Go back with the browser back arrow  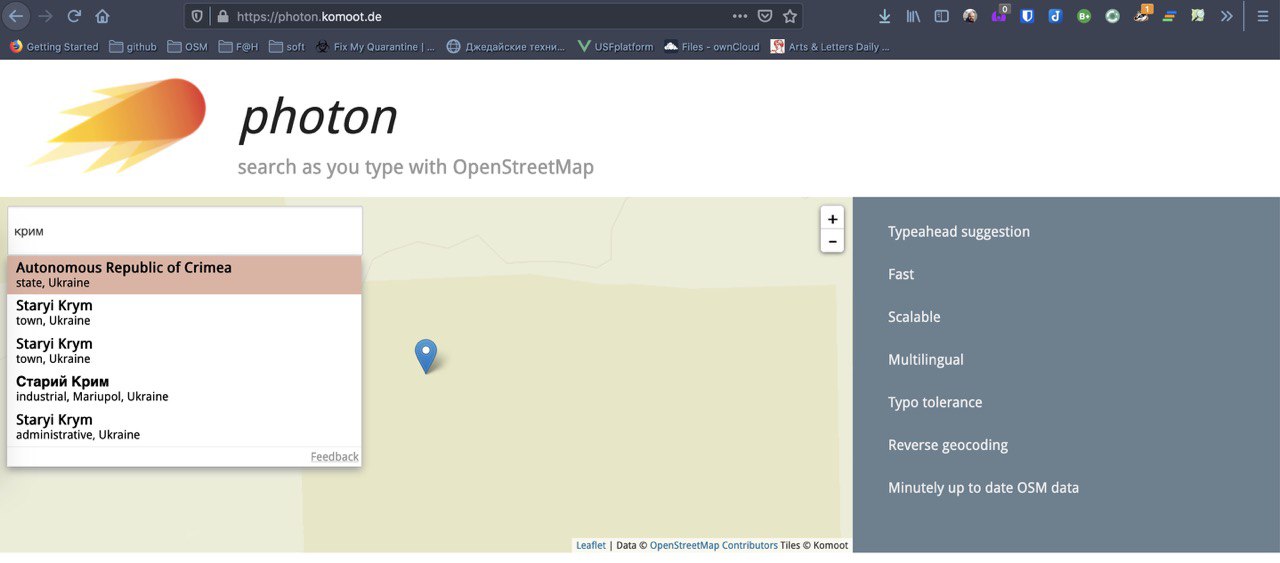tap(16, 16)
